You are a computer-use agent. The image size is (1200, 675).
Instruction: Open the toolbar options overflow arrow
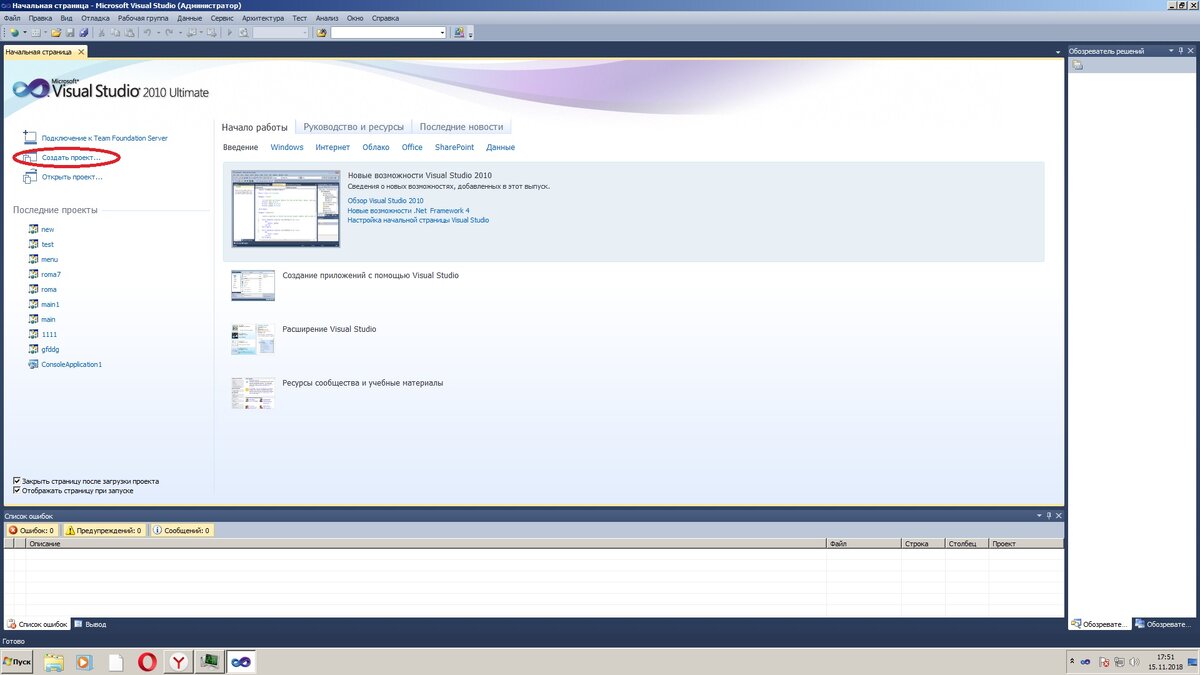point(470,34)
